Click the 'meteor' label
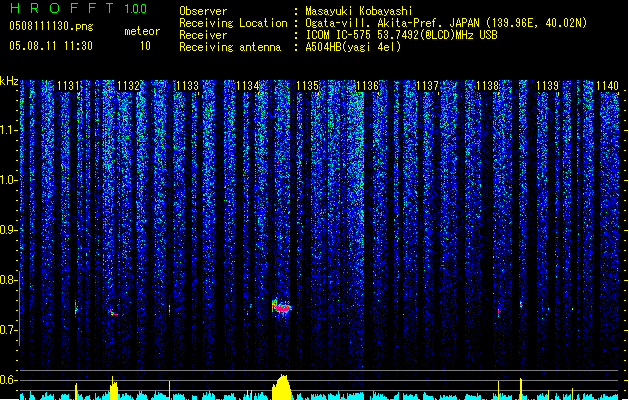This screenshot has width=629, height=400. coord(142,31)
